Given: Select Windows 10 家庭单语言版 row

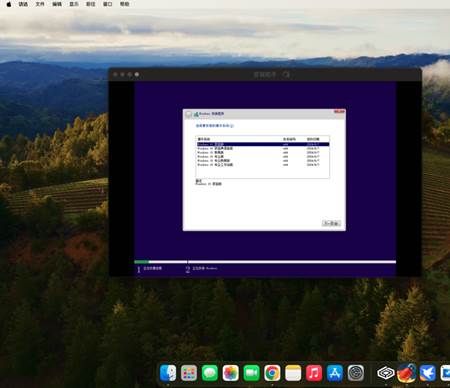Looking at the screenshot, I should (x=263, y=148).
